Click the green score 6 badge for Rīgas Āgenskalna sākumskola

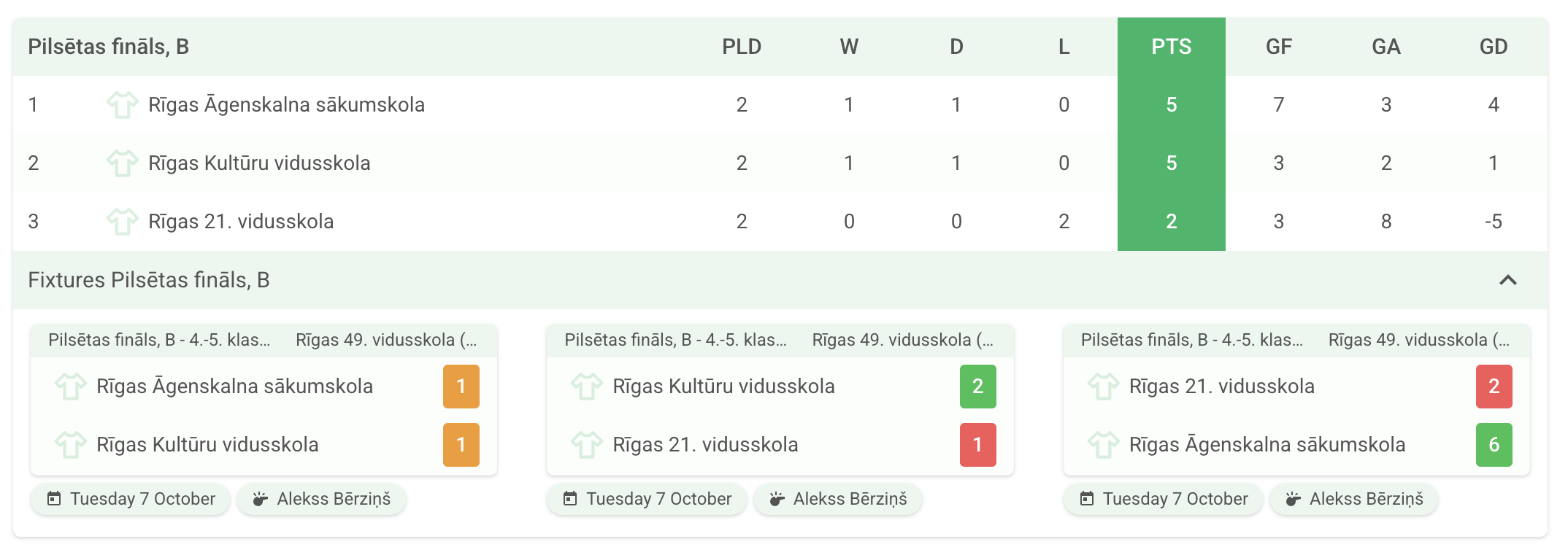click(x=1494, y=445)
